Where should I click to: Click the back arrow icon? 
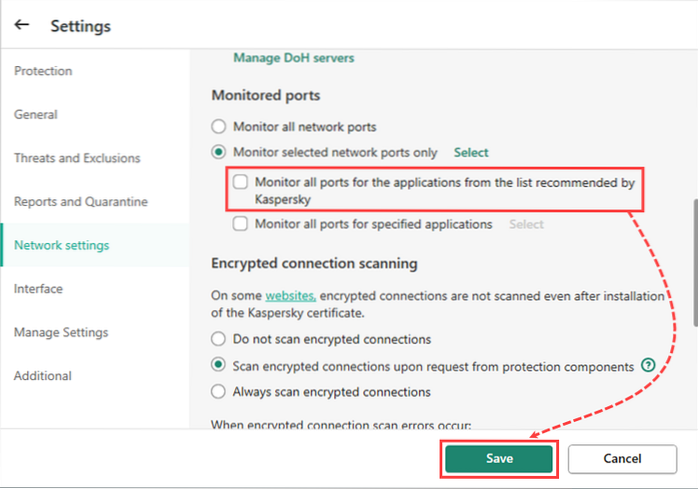pos(22,25)
